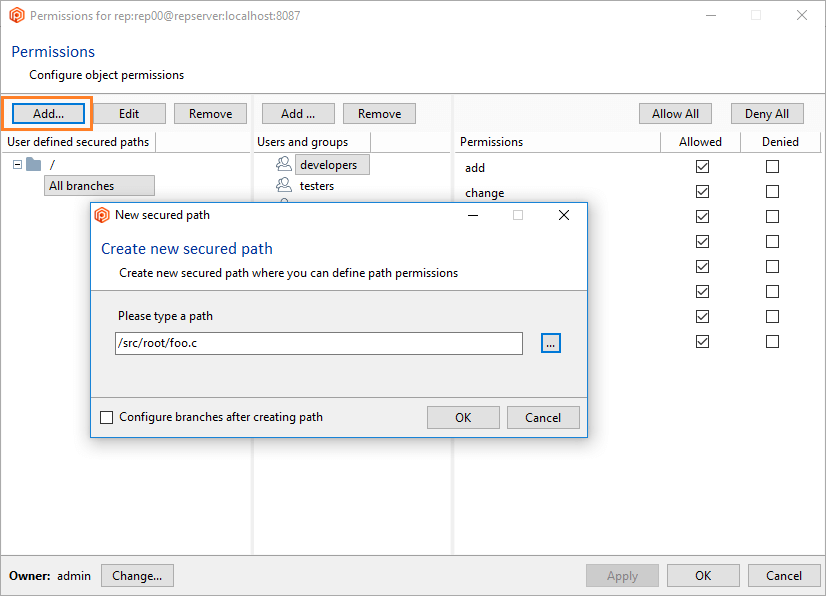Click the developers group icon
This screenshot has width=826, height=596.
[x=284, y=164]
